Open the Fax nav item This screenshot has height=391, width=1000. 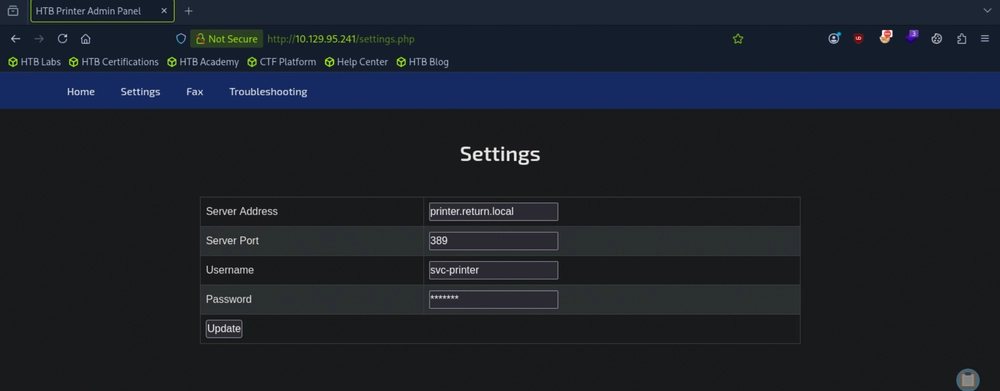coord(195,91)
